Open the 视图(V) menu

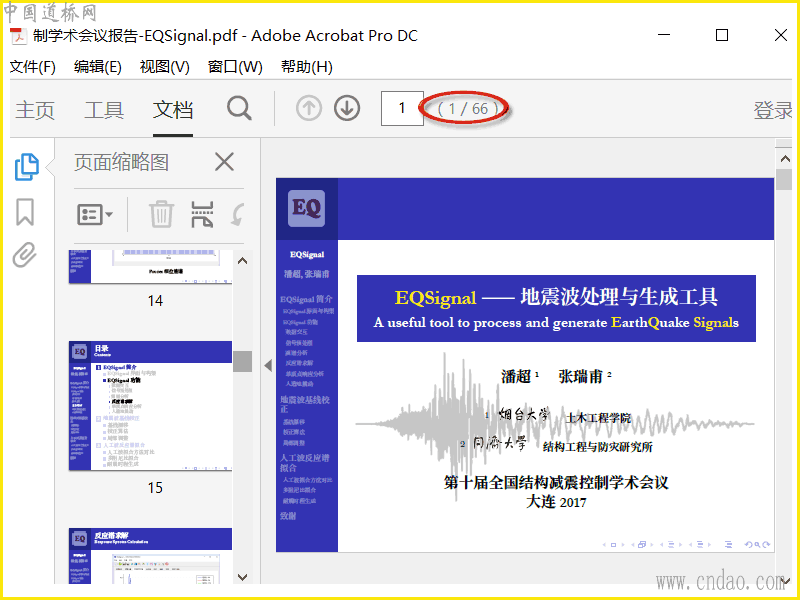165,67
